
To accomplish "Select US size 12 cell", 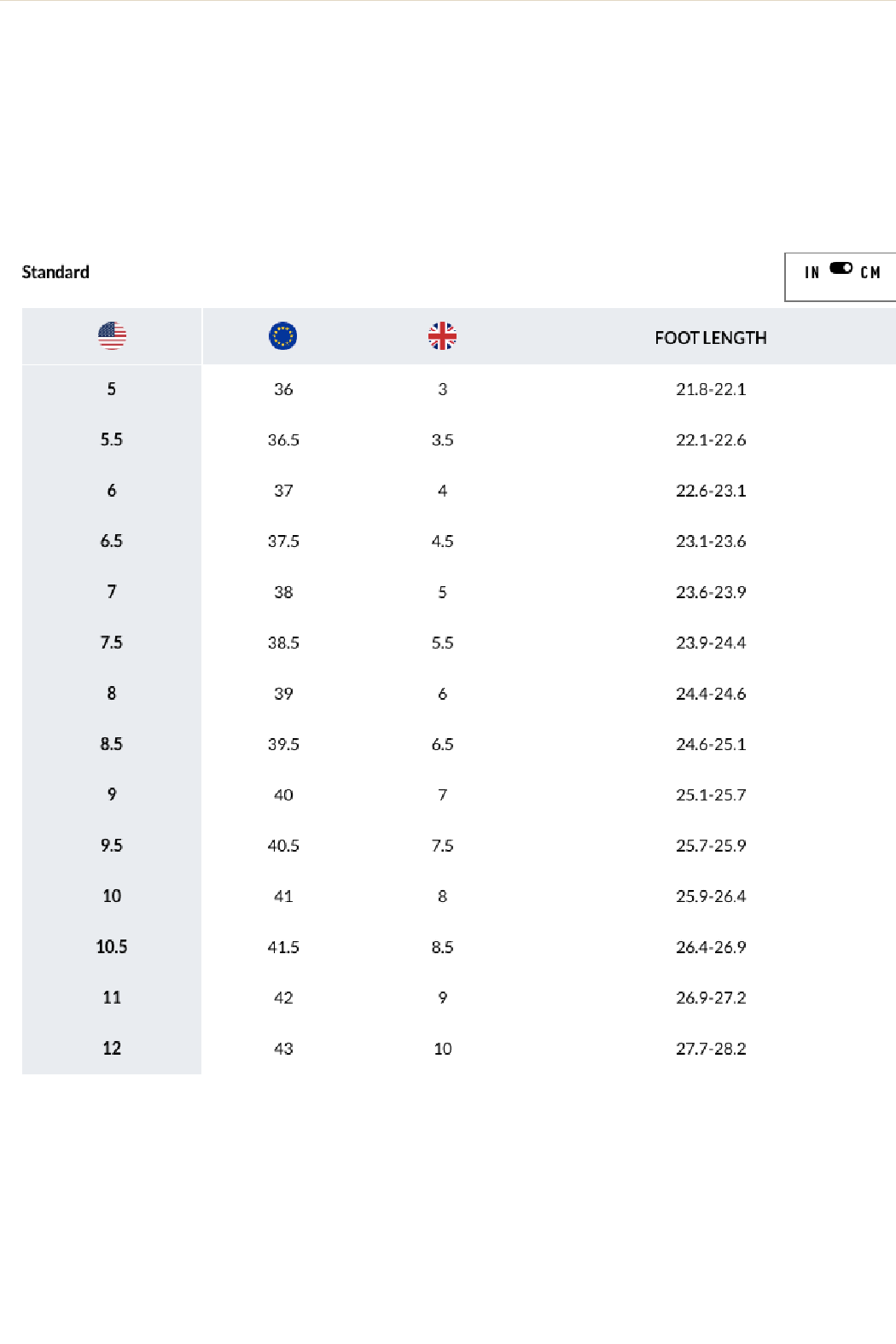I will tap(112, 1048).
